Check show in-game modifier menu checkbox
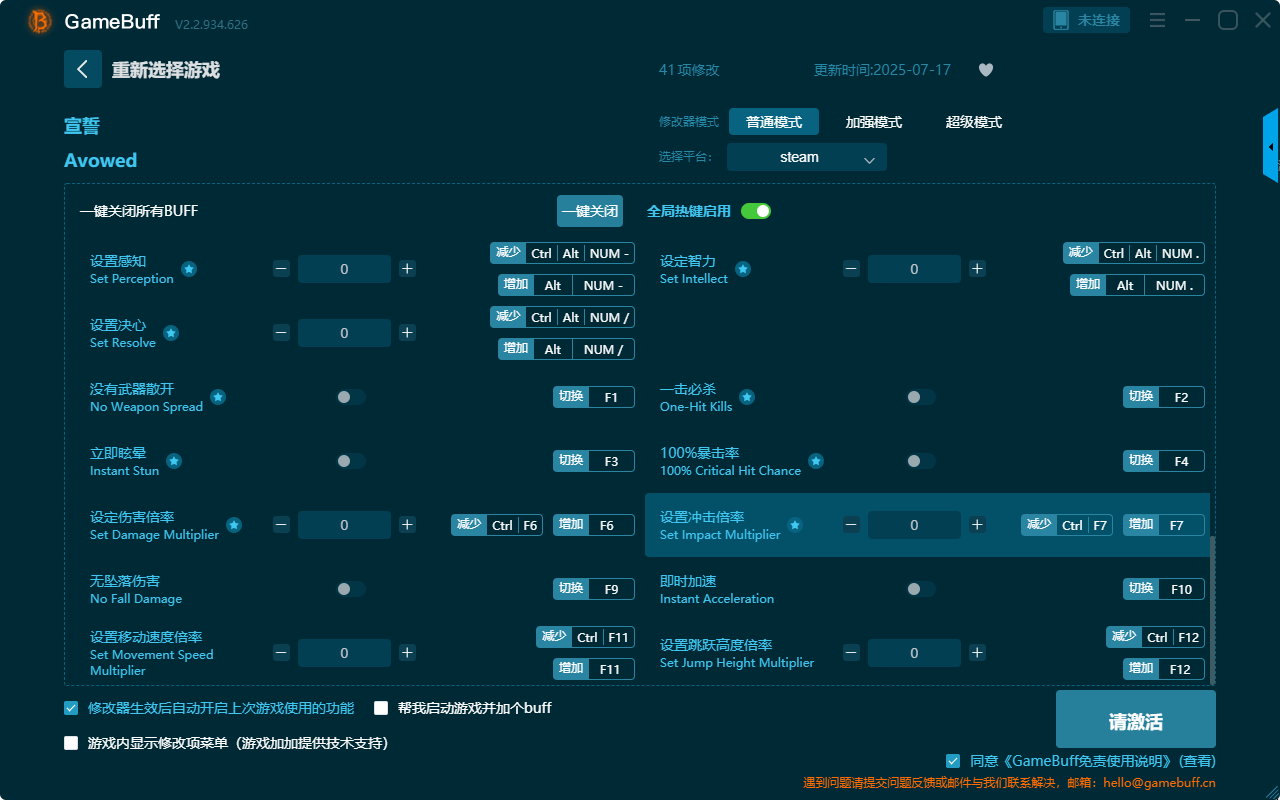1280x800 pixels. point(71,743)
